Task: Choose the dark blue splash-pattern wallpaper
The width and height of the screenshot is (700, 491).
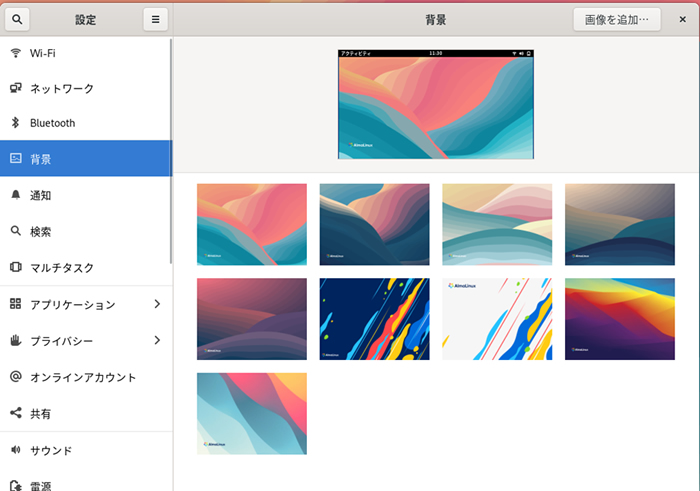Action: pos(374,319)
